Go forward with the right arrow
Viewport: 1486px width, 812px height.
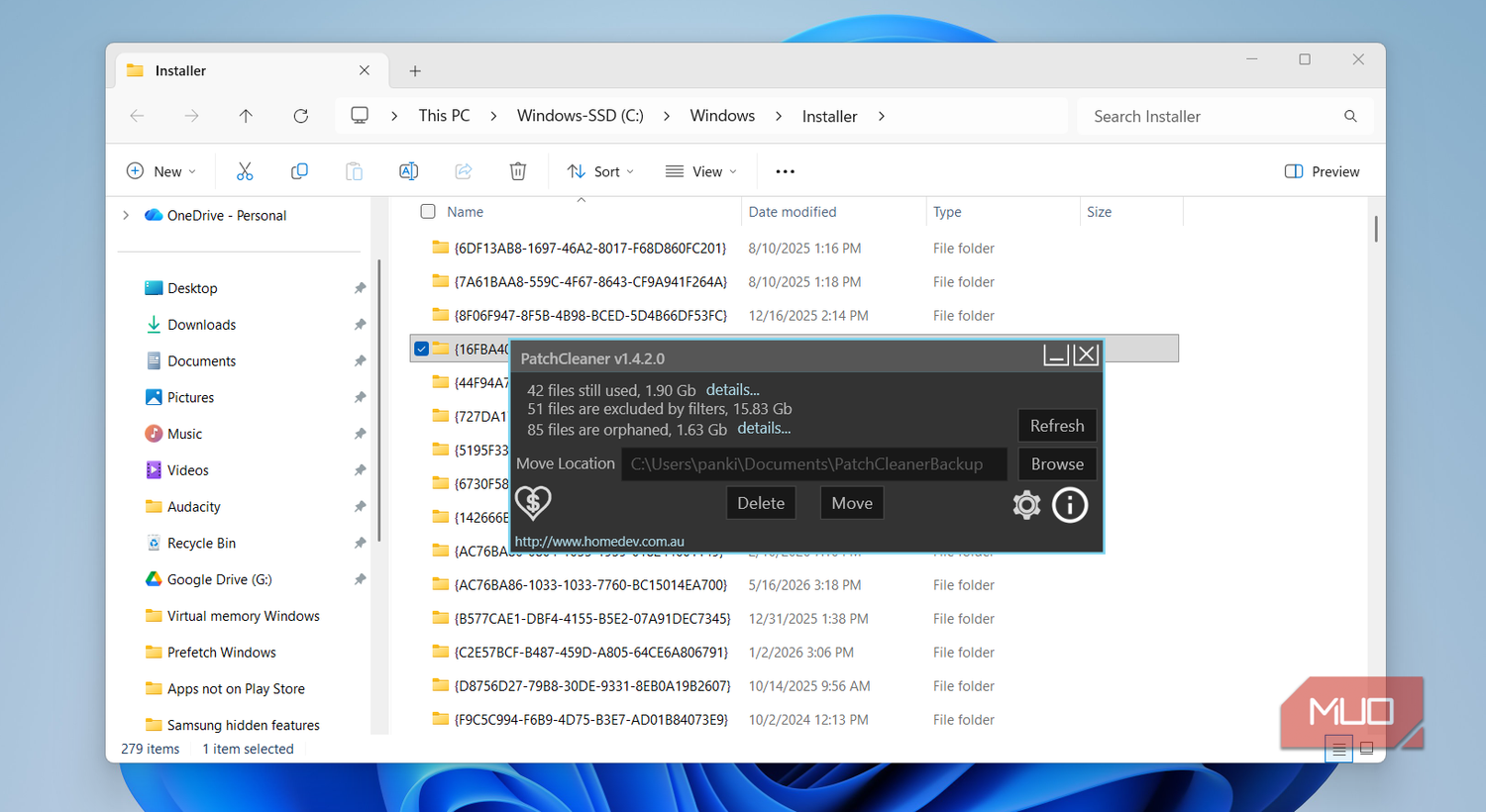191,116
